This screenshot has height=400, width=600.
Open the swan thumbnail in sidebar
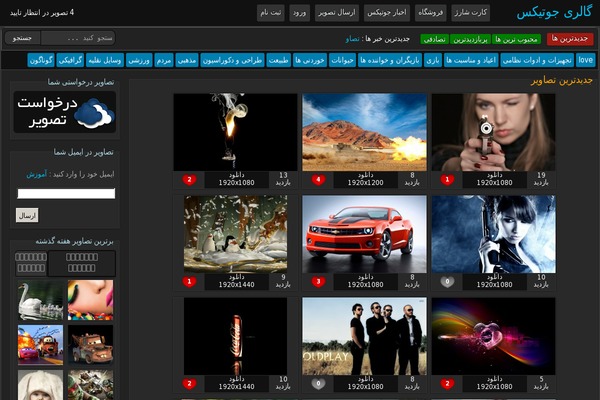(41, 300)
